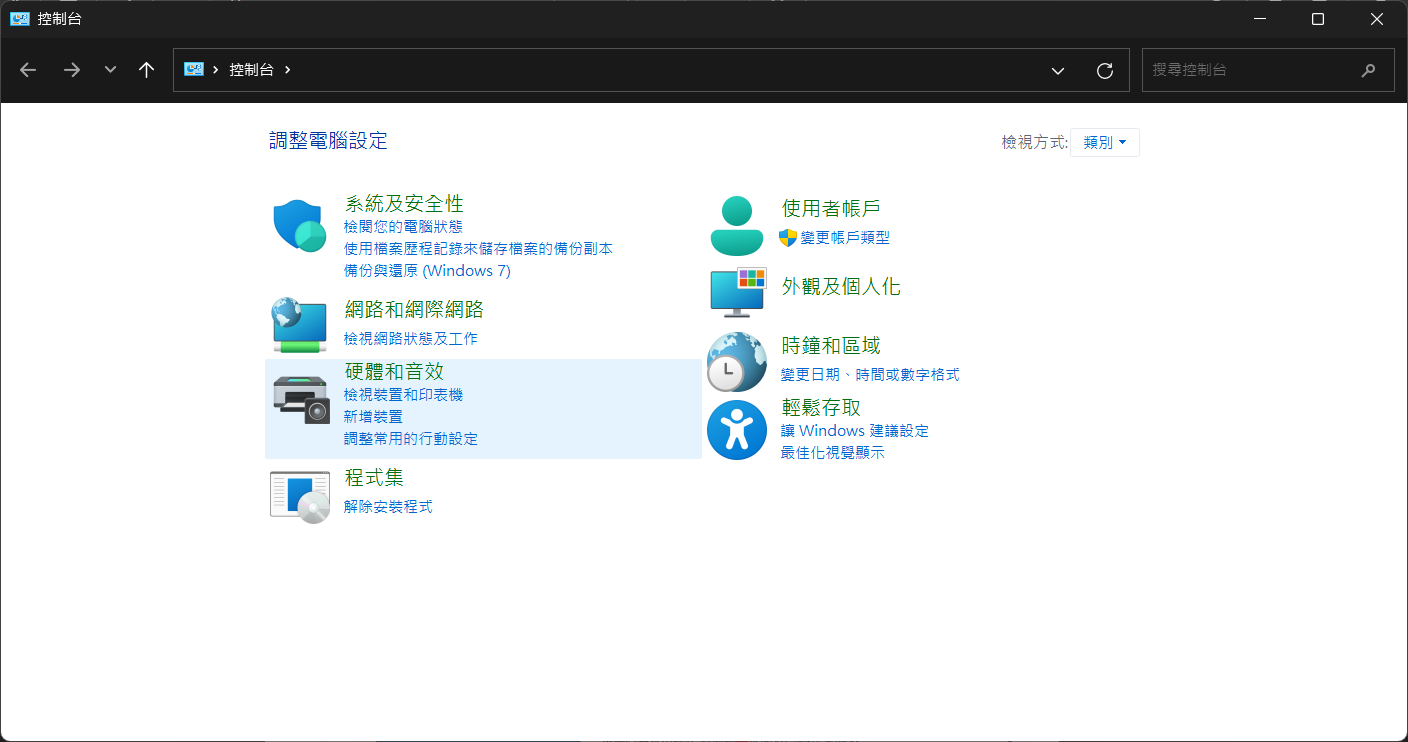Expand chevron before 控制台 in address bar
Screen dimensions: 1408x742
[216, 70]
